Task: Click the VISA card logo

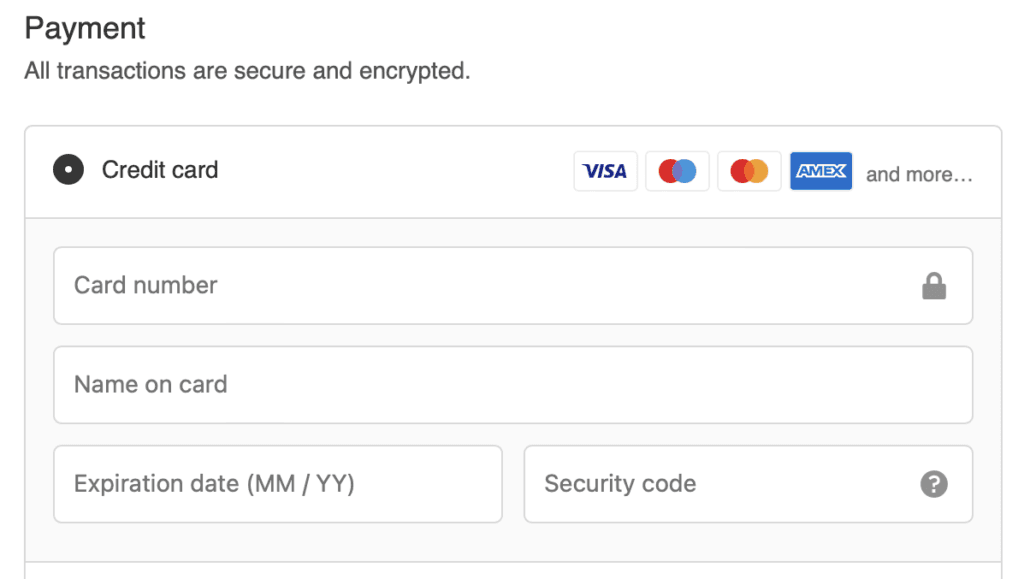Action: [x=605, y=170]
